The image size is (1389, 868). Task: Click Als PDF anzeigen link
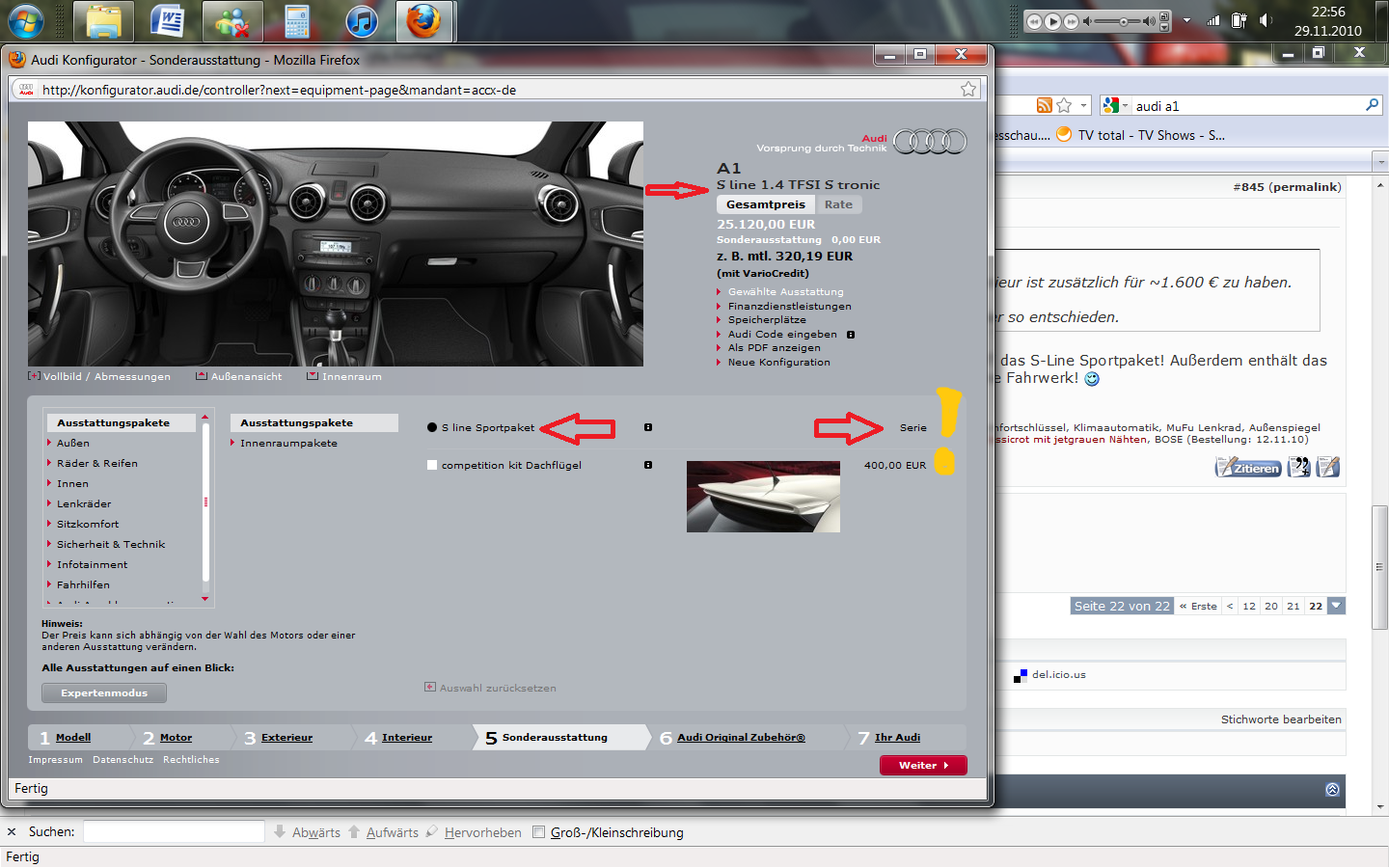point(774,347)
